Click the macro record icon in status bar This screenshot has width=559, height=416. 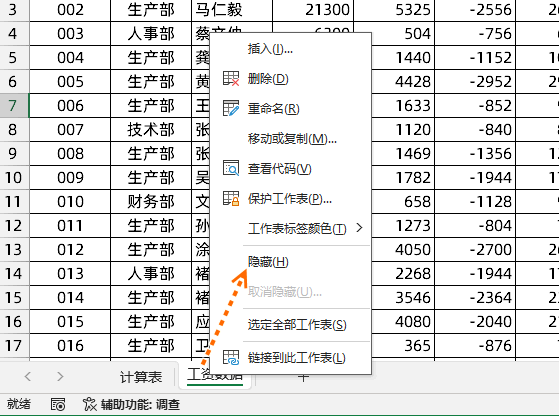click(58, 405)
